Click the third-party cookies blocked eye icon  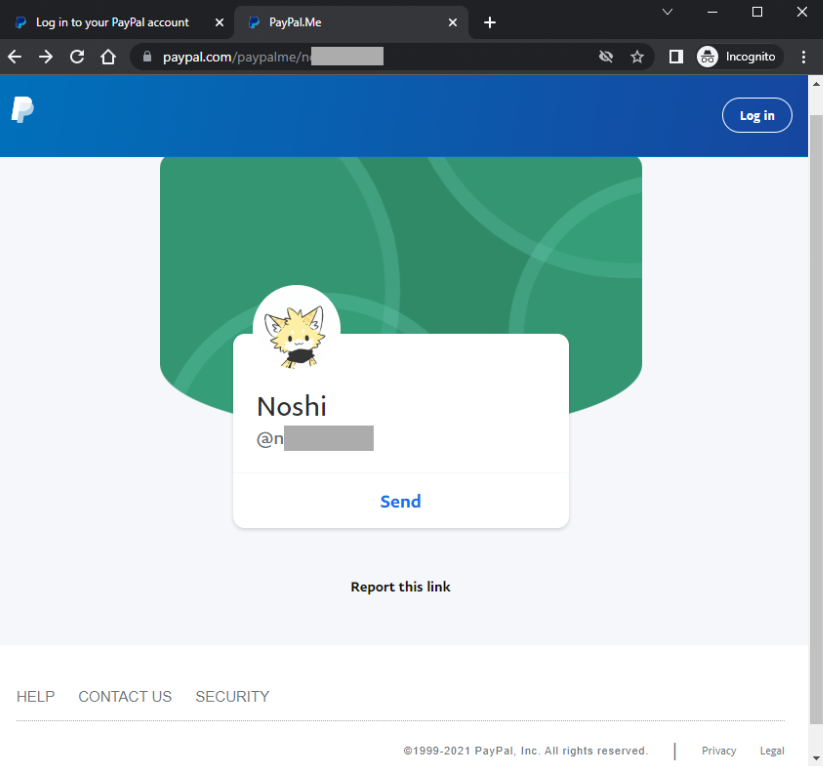coord(606,57)
